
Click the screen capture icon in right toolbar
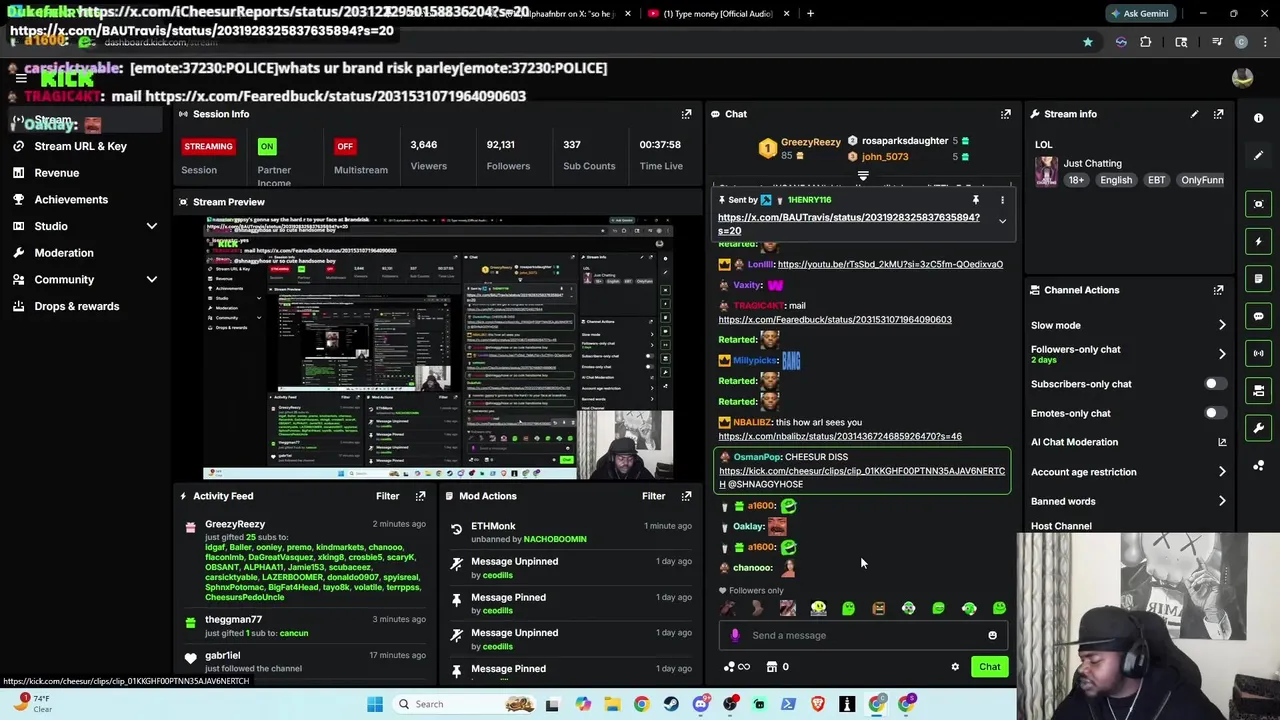coord(1258,204)
